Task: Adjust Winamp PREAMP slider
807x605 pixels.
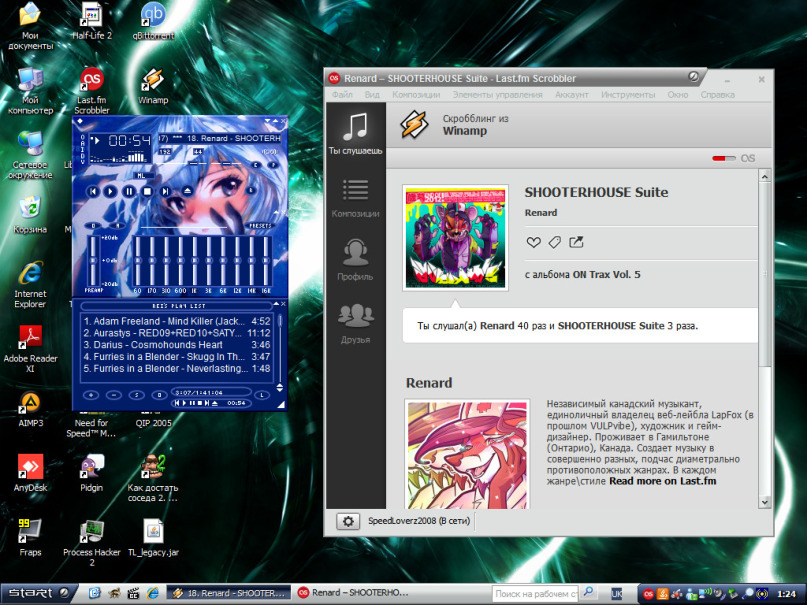Action: pos(94,261)
